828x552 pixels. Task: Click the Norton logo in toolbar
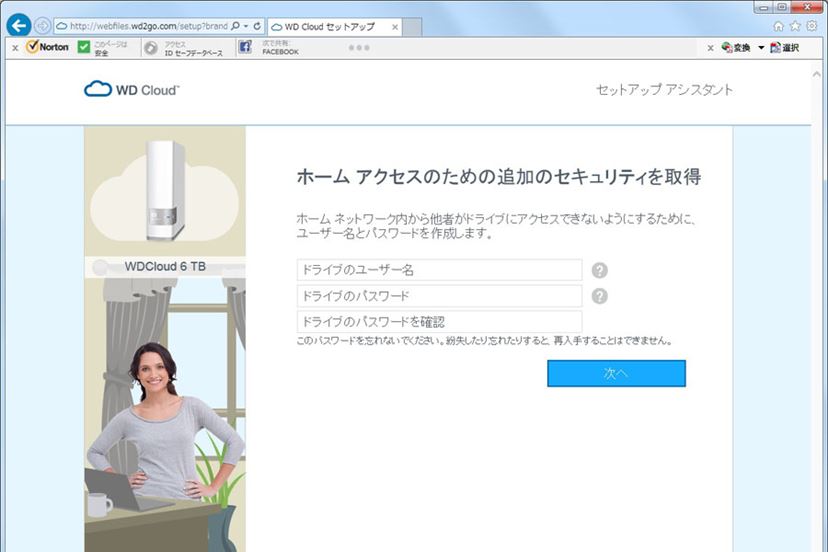47,47
